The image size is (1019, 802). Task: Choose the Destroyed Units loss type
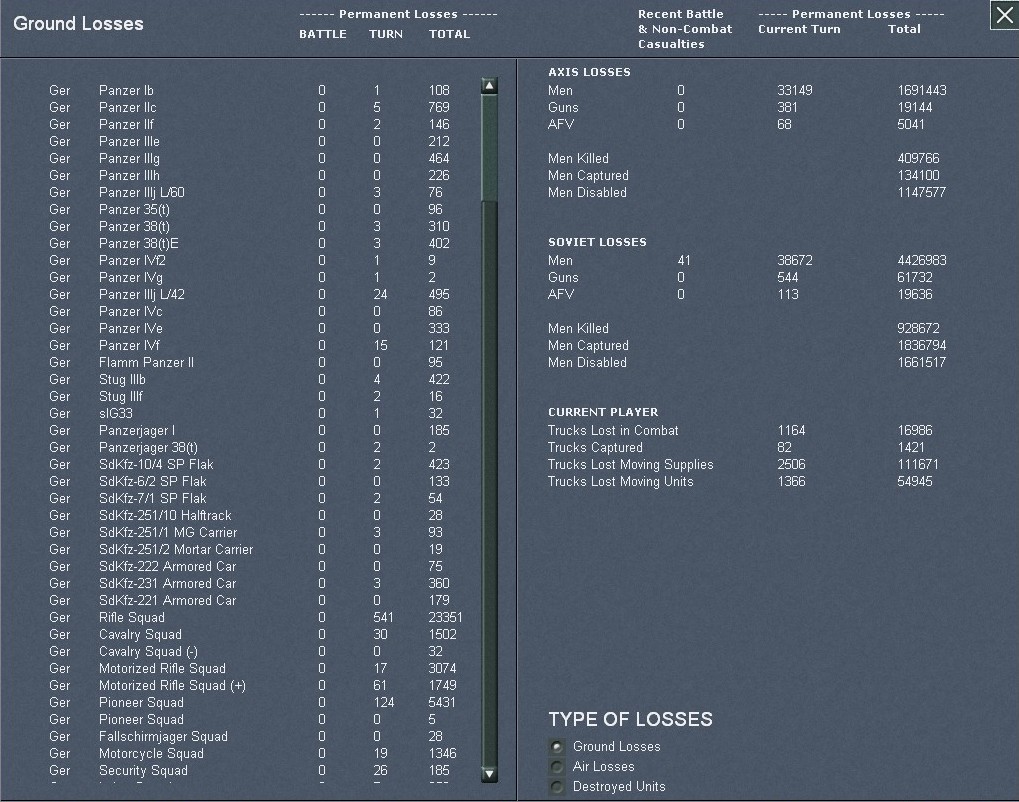[556, 787]
